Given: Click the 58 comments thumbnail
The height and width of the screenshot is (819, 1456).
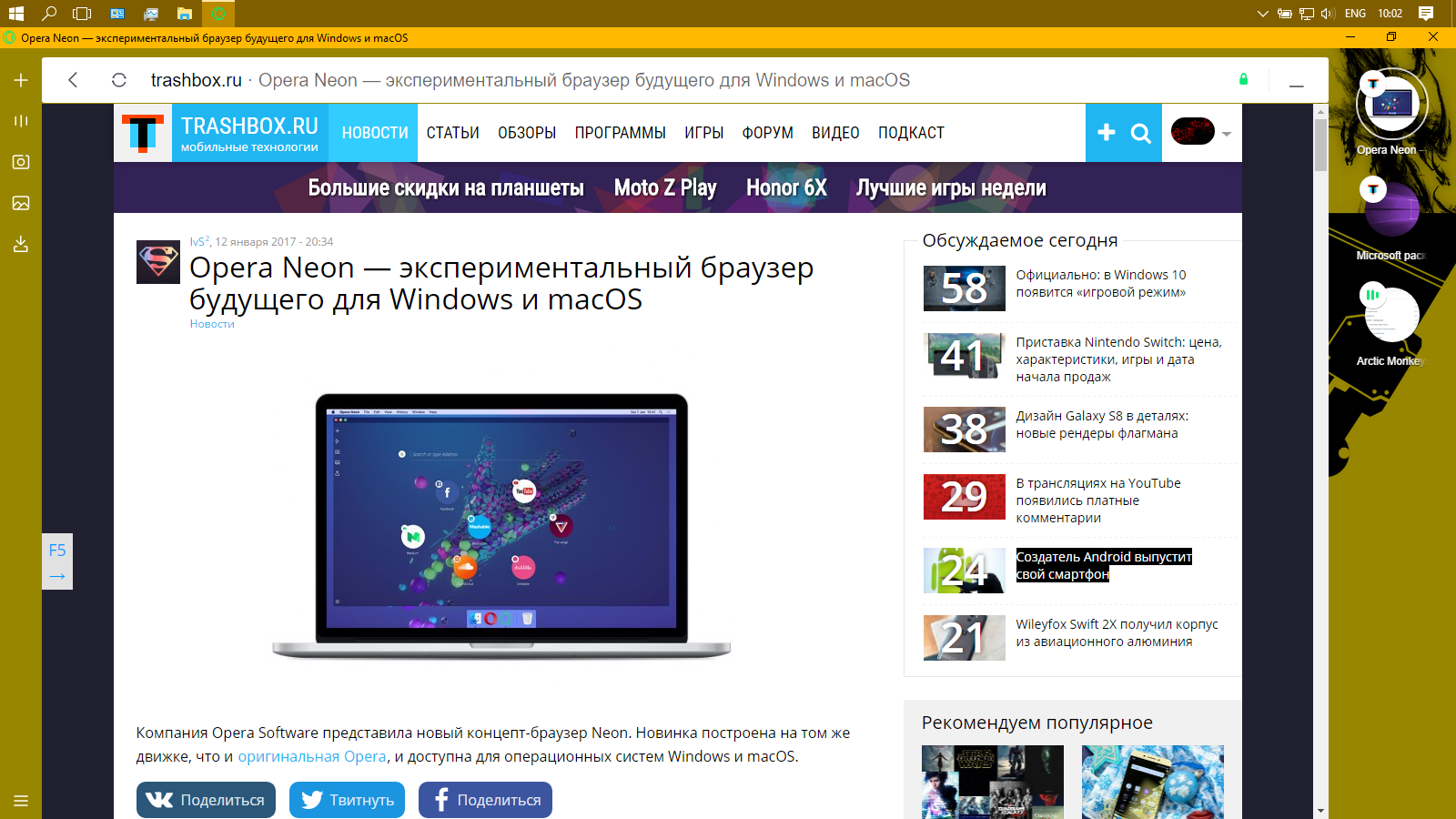Looking at the screenshot, I should (x=965, y=288).
